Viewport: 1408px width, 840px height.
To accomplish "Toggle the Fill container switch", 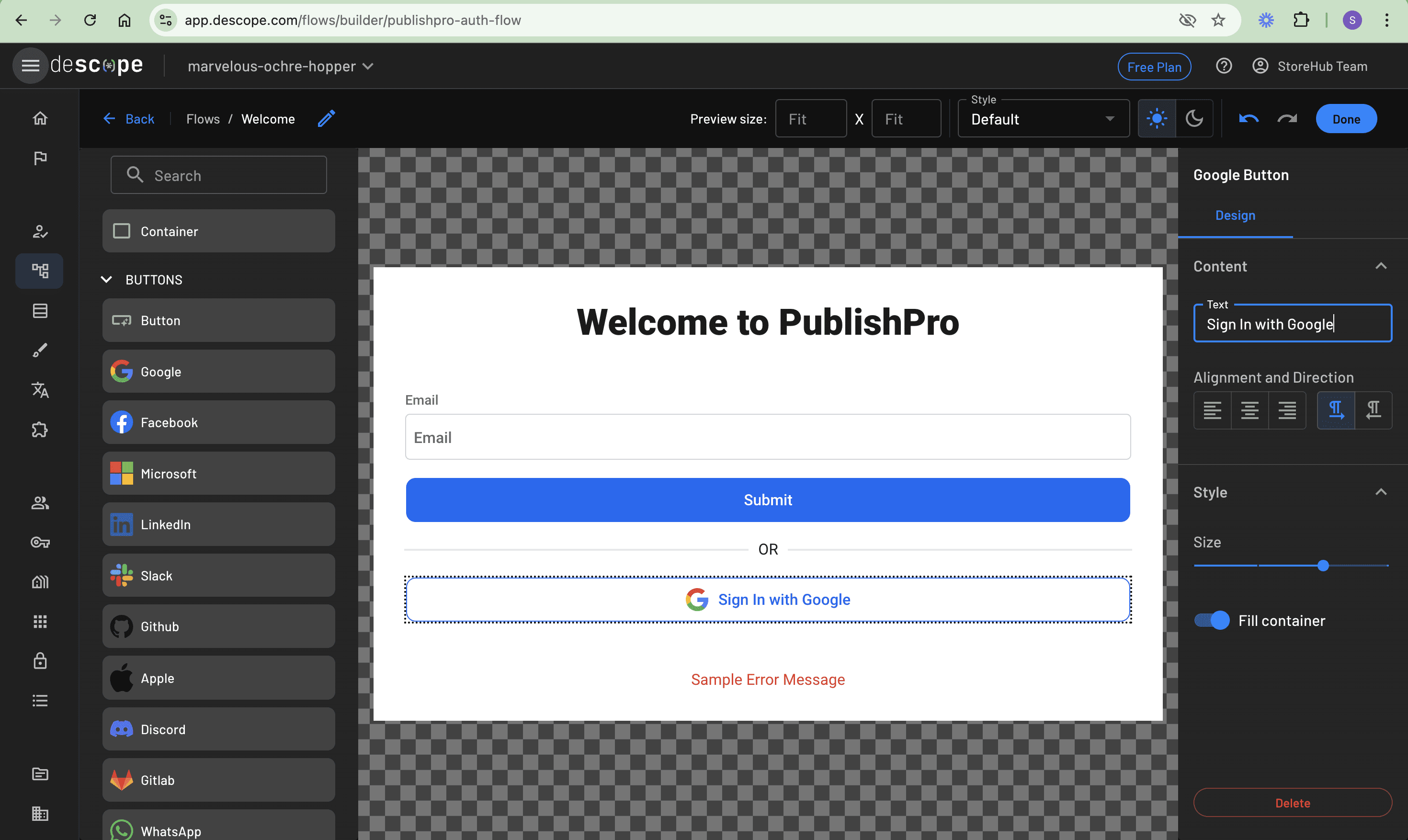I will (1212, 620).
